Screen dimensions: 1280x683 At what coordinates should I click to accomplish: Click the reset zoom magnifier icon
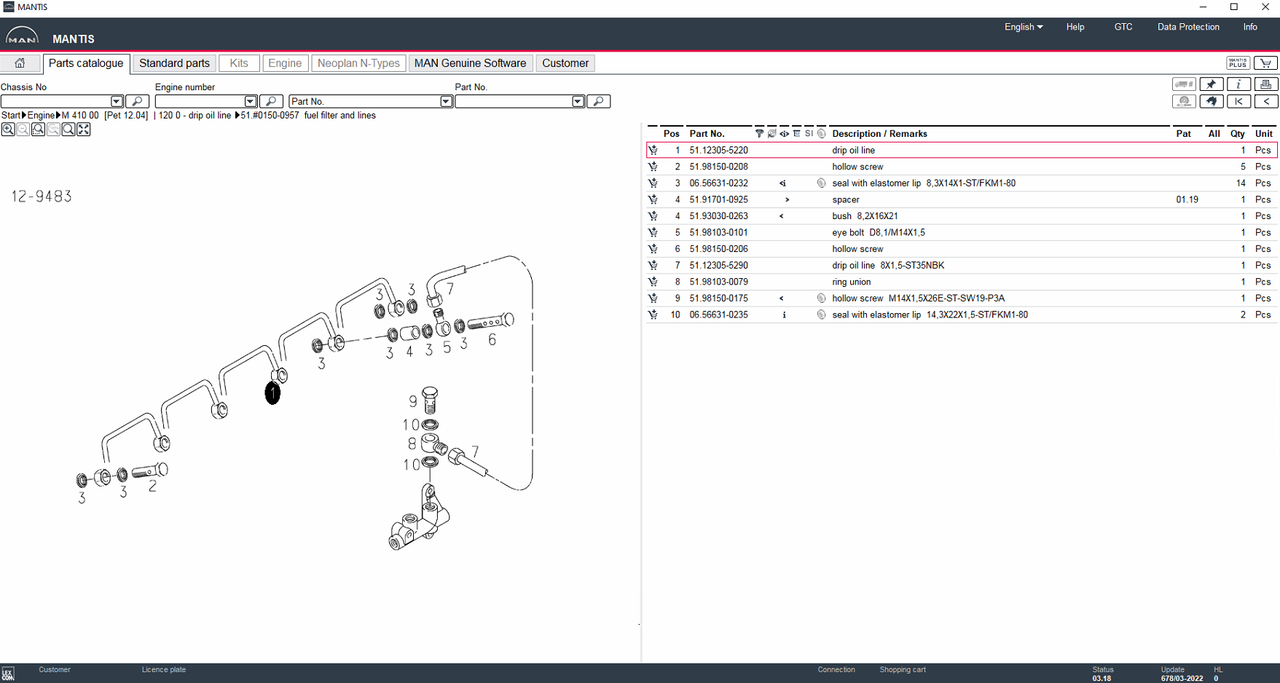click(68, 129)
